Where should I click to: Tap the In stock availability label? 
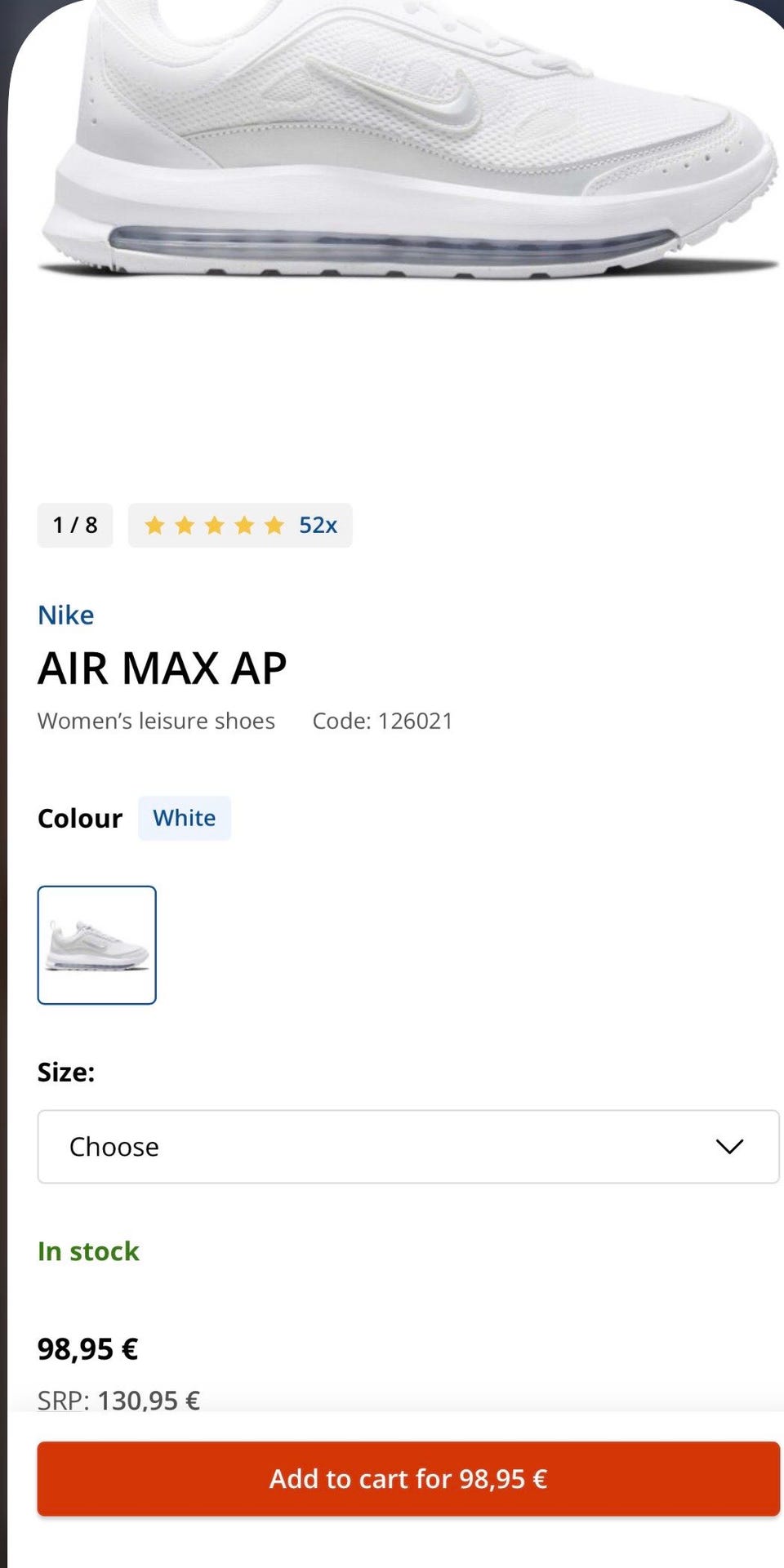click(88, 1251)
